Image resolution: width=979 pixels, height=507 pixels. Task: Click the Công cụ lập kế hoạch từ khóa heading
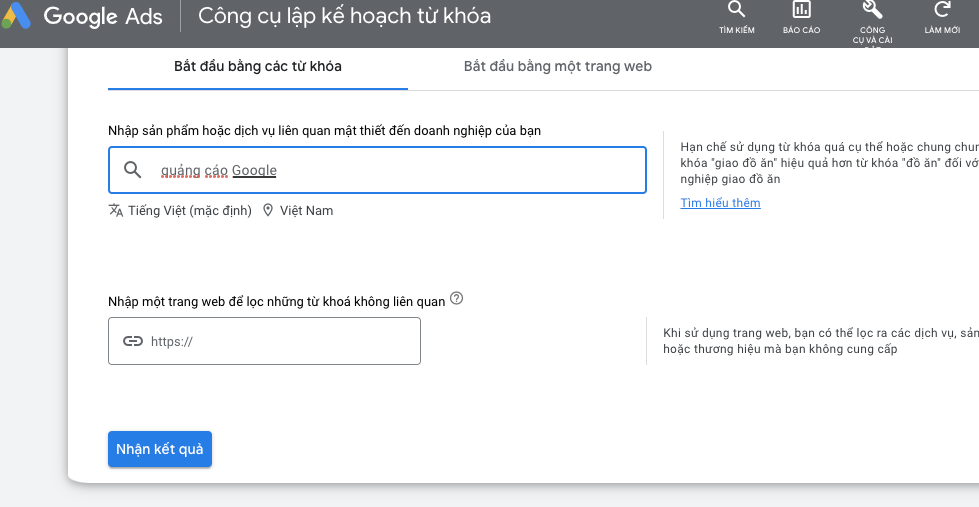click(x=345, y=16)
